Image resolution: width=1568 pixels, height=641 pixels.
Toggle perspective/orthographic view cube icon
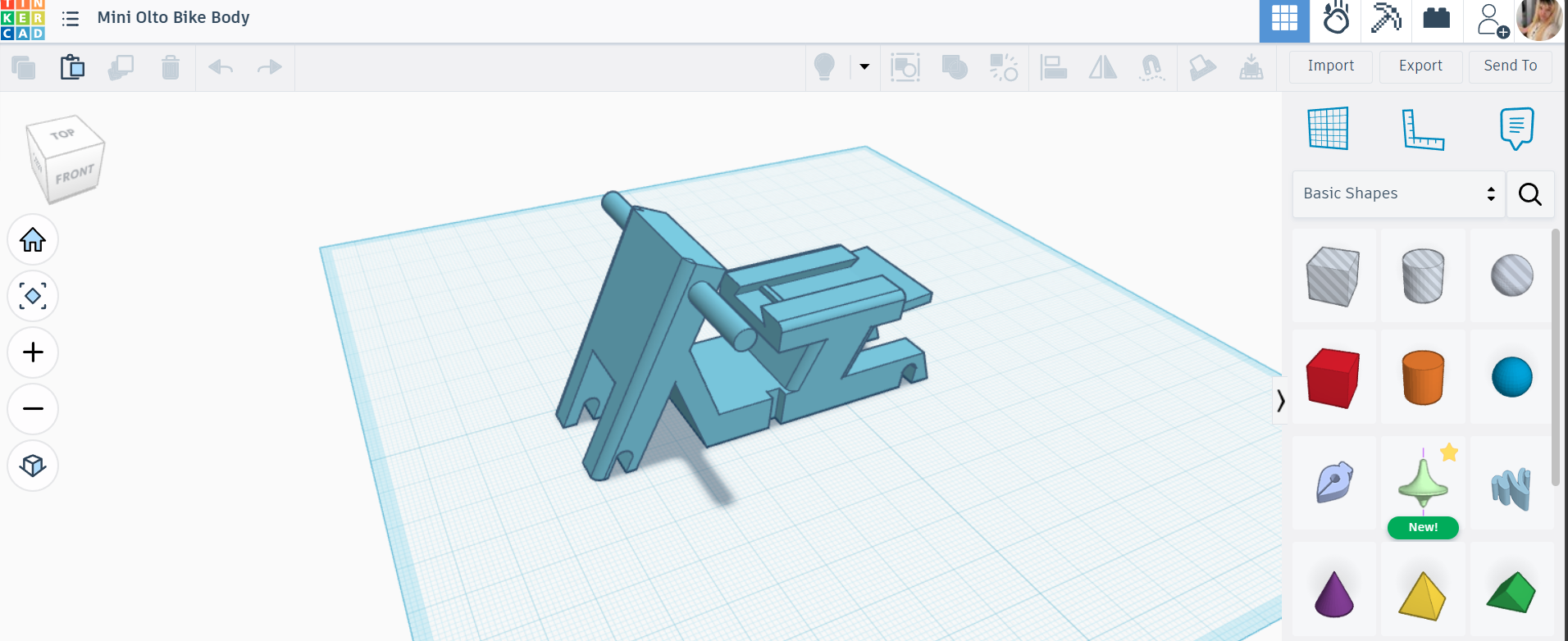coord(33,466)
